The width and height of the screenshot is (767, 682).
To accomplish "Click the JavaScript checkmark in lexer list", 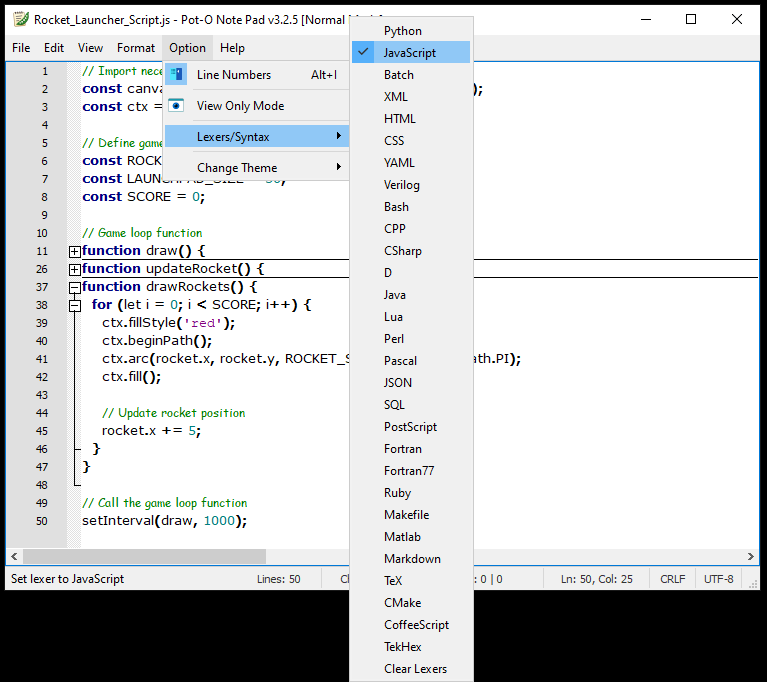I will point(363,52).
